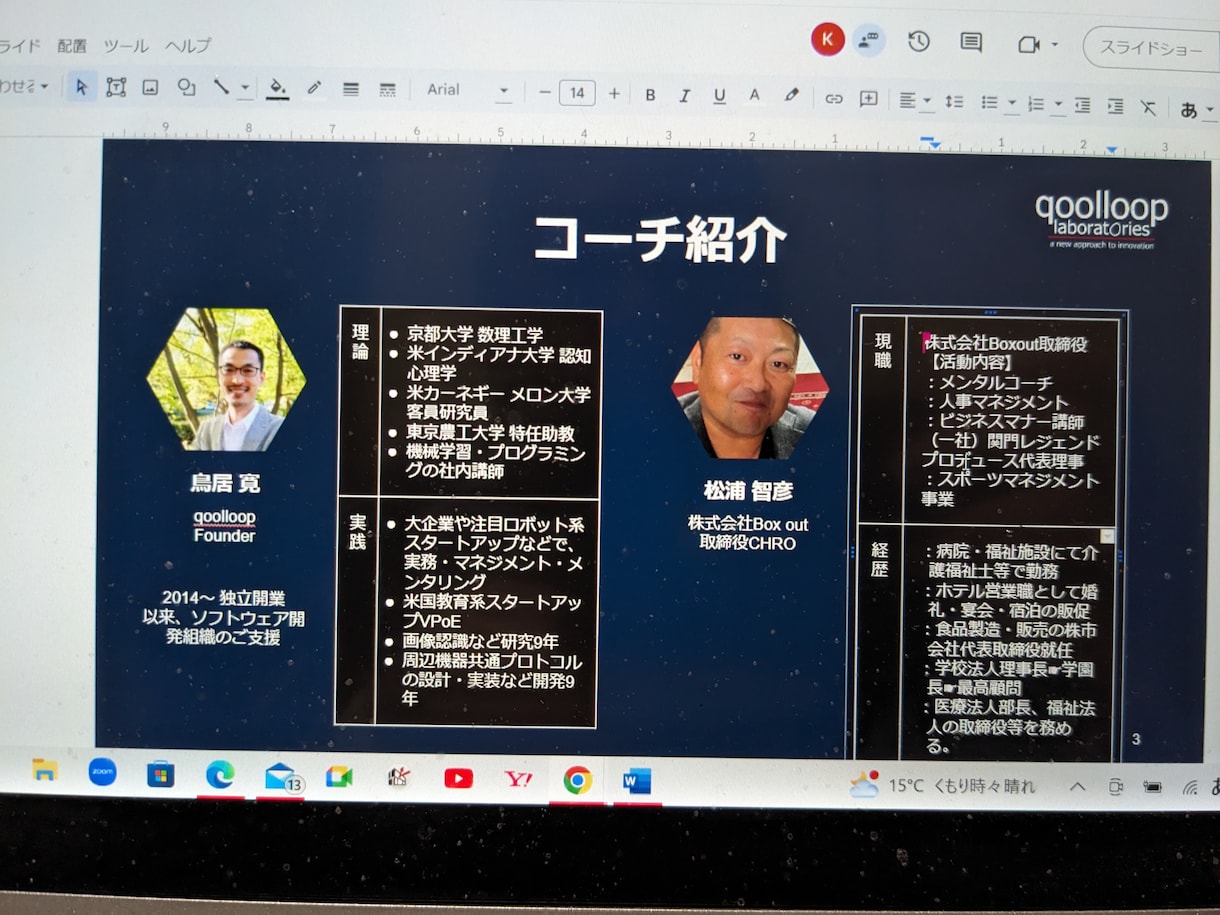The width and height of the screenshot is (1220, 915).
Task: Click the decrease indent icon
Action: [1082, 105]
